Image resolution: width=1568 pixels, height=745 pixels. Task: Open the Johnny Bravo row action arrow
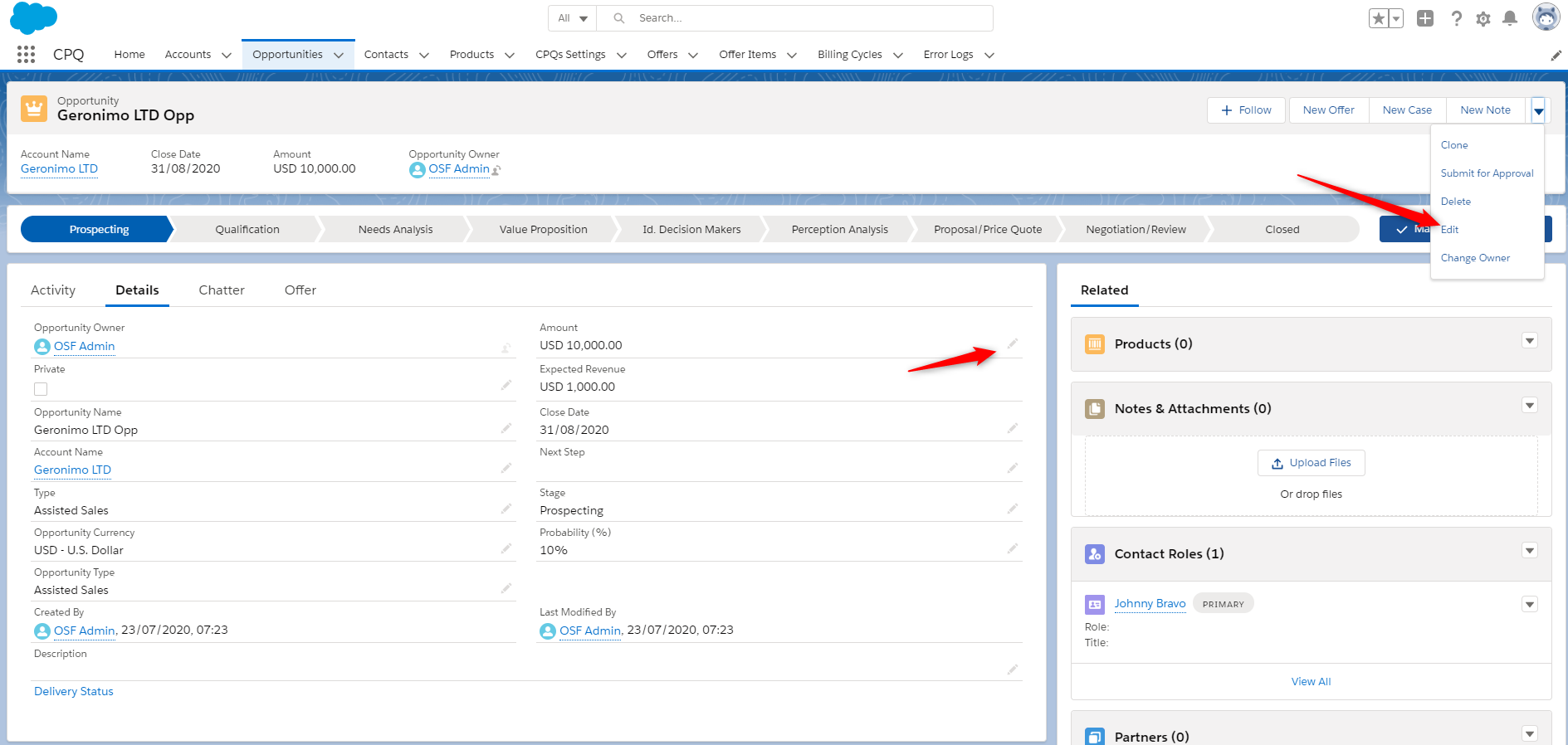click(x=1530, y=605)
